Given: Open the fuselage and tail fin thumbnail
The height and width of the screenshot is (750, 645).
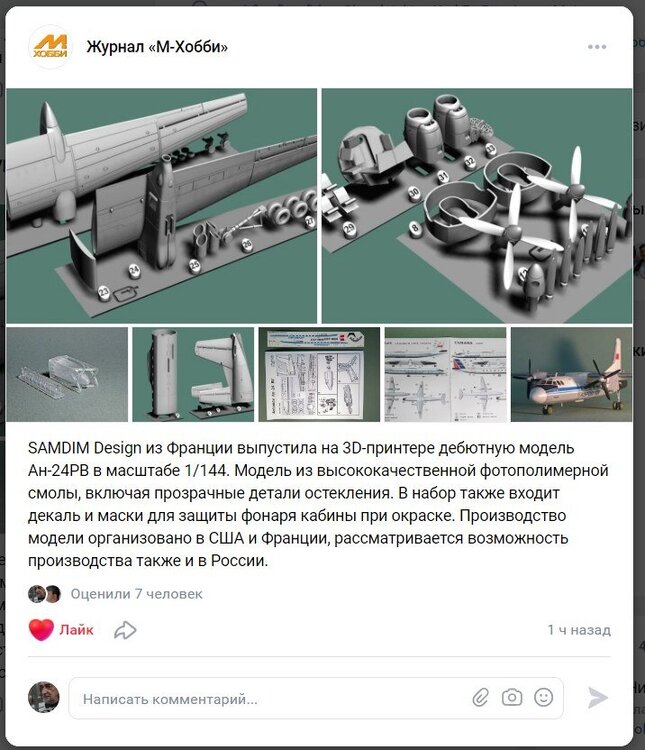Looking at the screenshot, I should pyautogui.click(x=193, y=375).
